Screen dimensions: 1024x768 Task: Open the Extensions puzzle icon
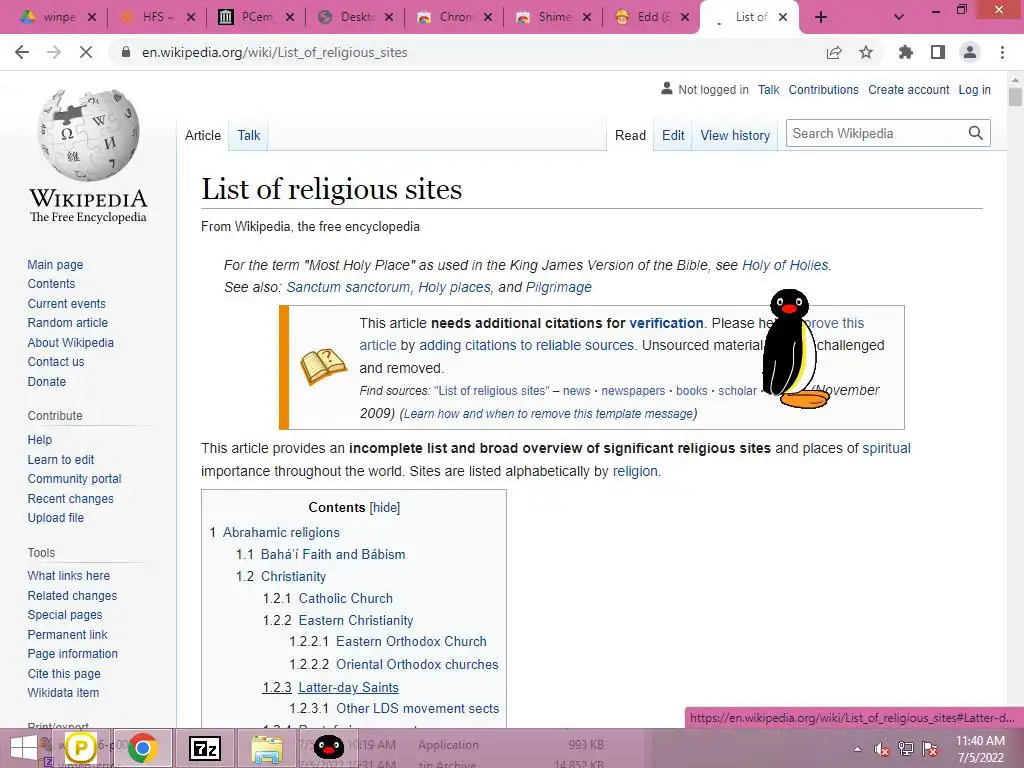click(905, 52)
